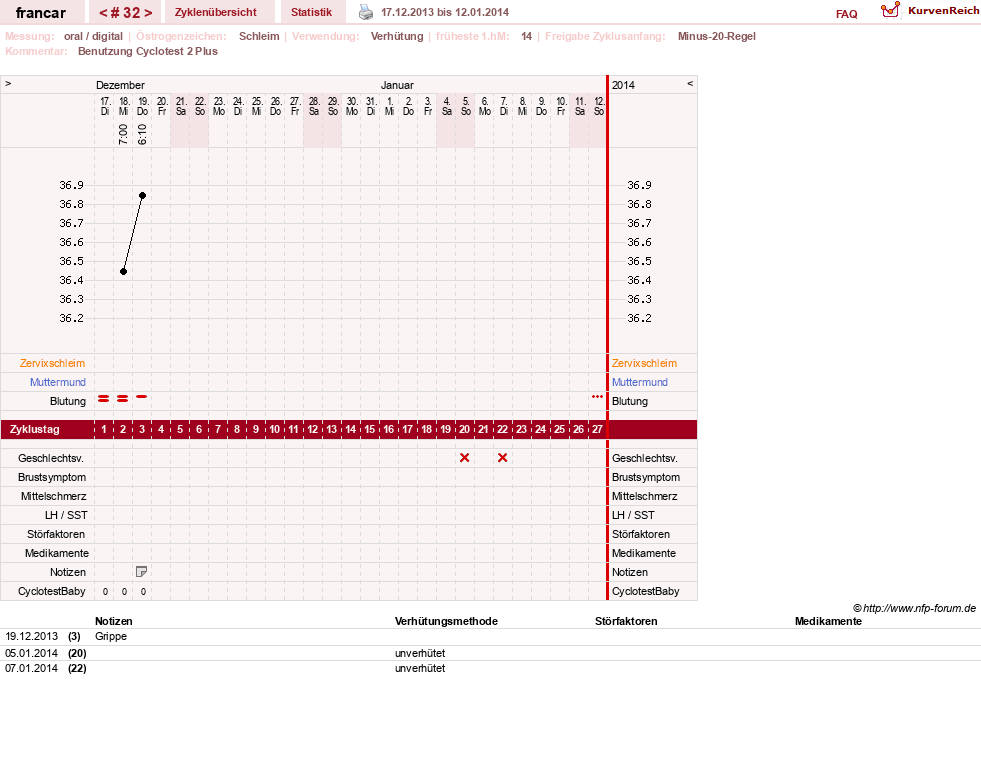
Task: Click spotting dots on cycle day 27
Action: (597, 397)
